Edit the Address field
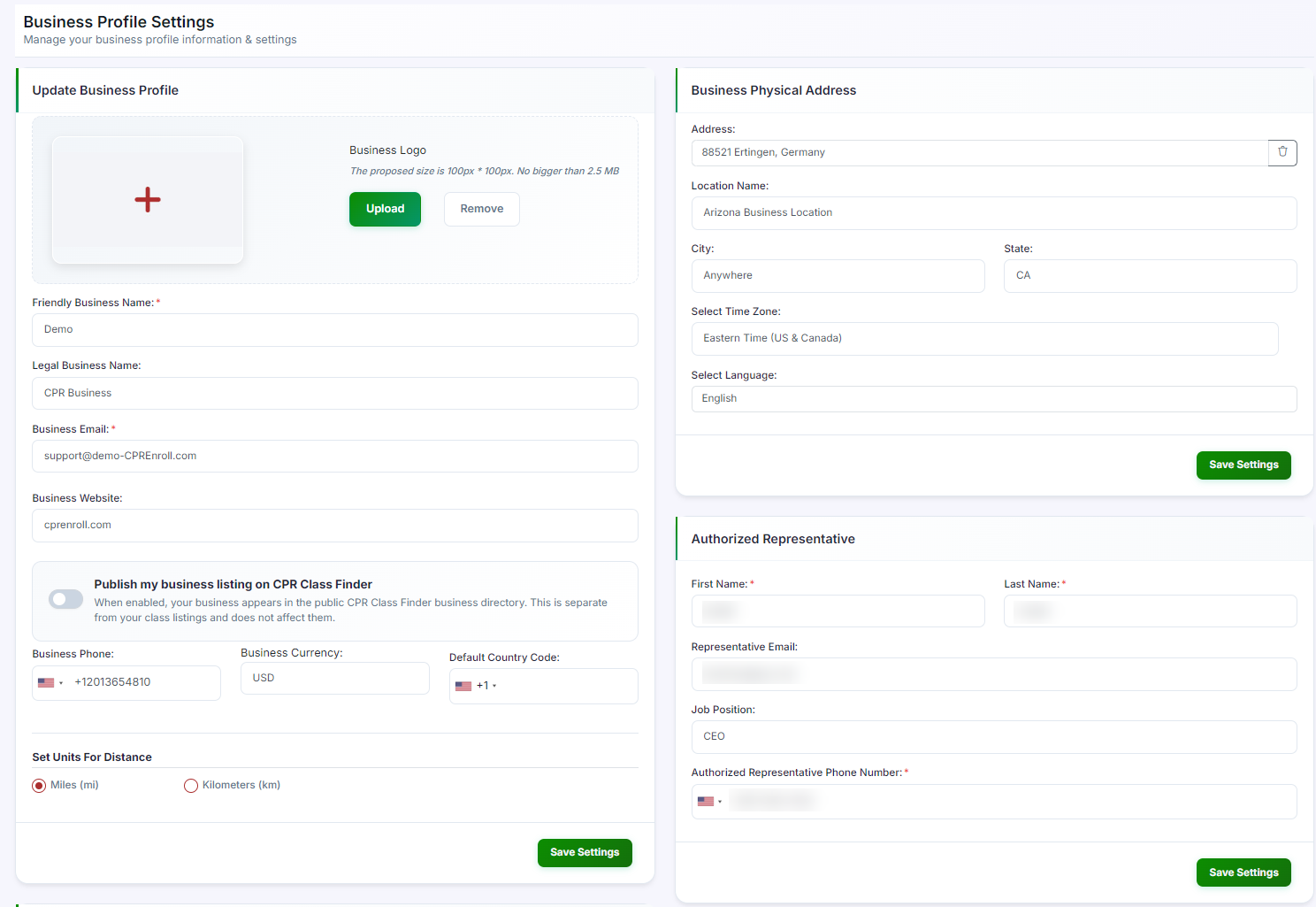The image size is (1316, 907). [980, 153]
